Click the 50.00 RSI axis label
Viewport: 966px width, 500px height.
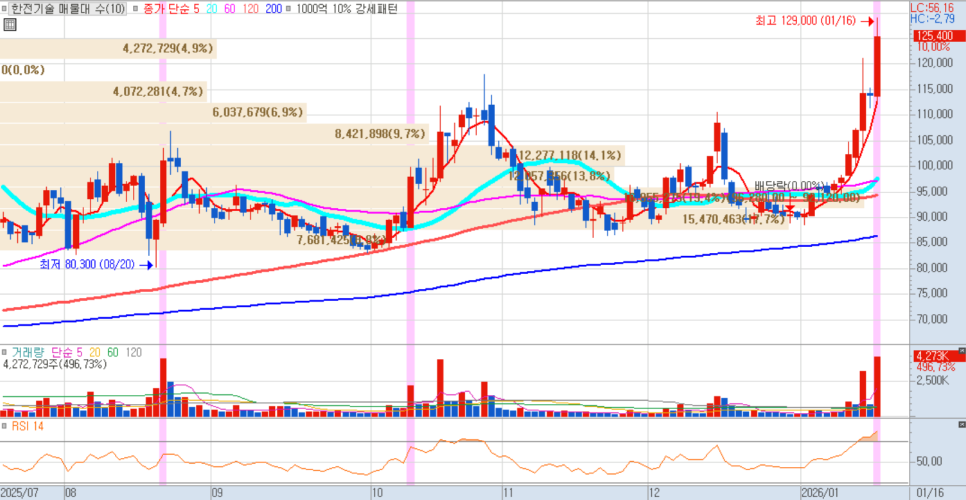(x=930, y=461)
